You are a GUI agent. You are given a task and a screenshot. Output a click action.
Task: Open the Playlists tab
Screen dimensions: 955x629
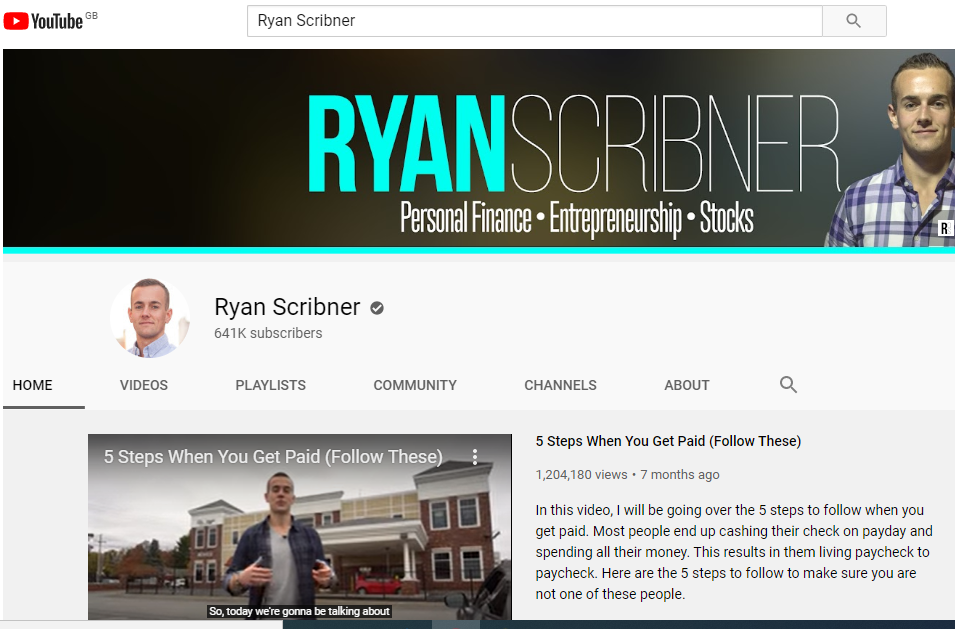pos(270,385)
